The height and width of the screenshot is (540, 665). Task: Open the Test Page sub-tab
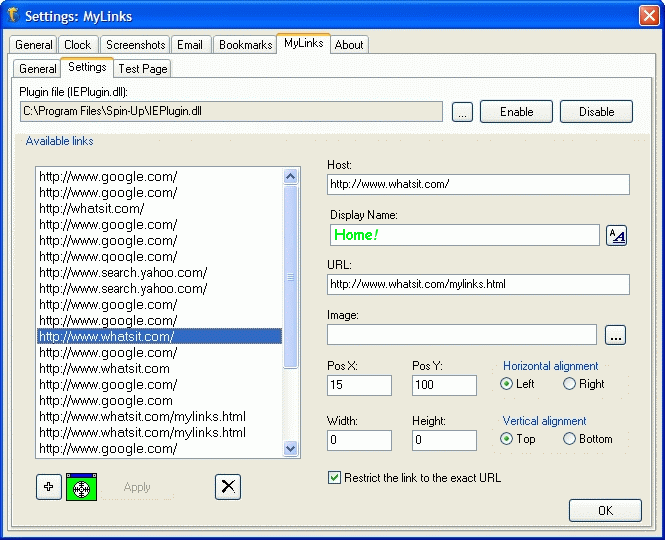[x=143, y=69]
